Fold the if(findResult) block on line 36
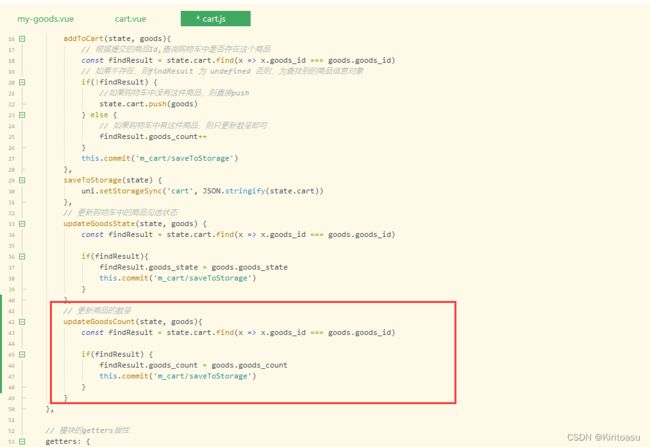 click(22, 256)
